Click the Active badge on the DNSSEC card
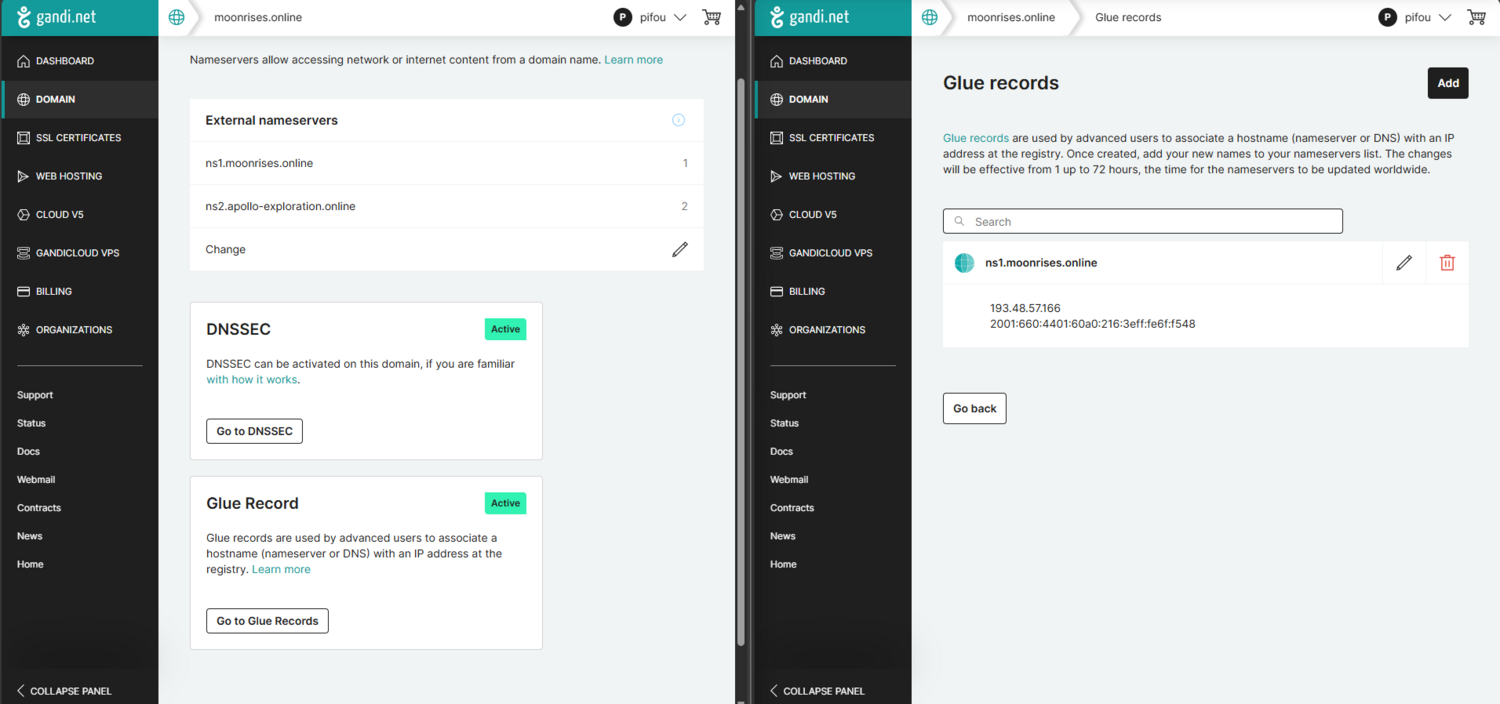The image size is (1500, 704). tap(505, 329)
